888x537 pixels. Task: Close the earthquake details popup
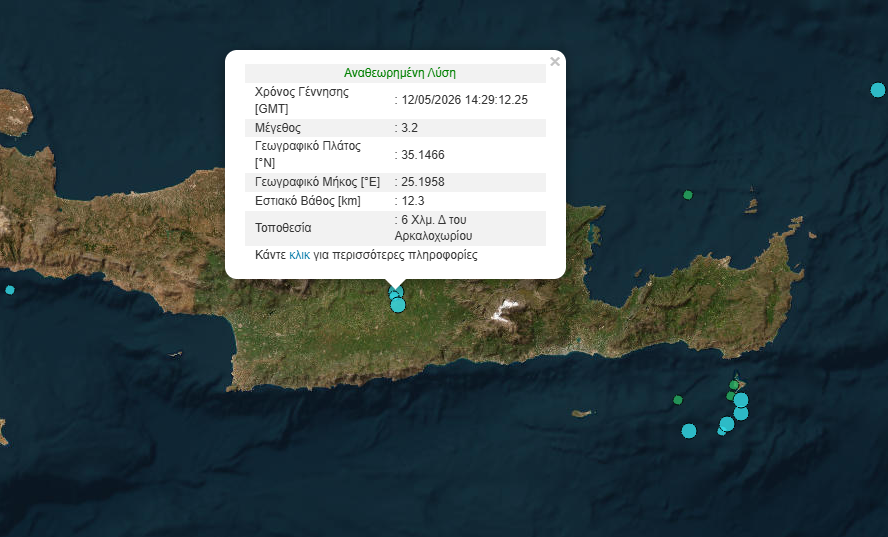[x=555, y=62]
